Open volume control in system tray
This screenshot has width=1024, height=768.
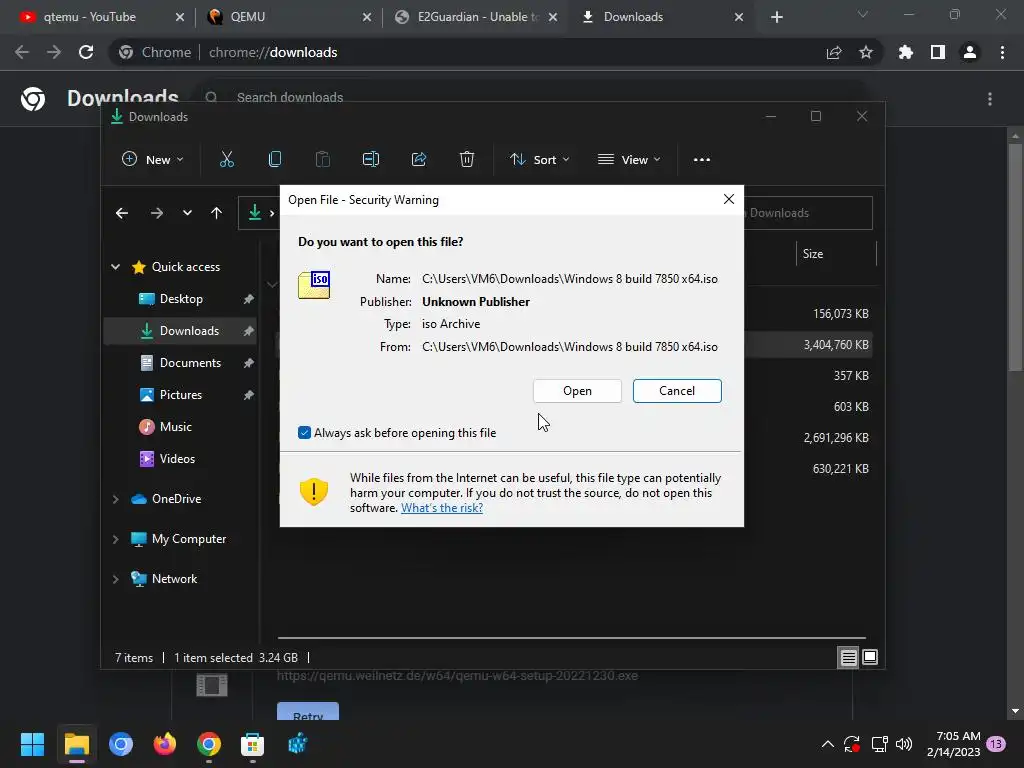pyautogui.click(x=904, y=744)
